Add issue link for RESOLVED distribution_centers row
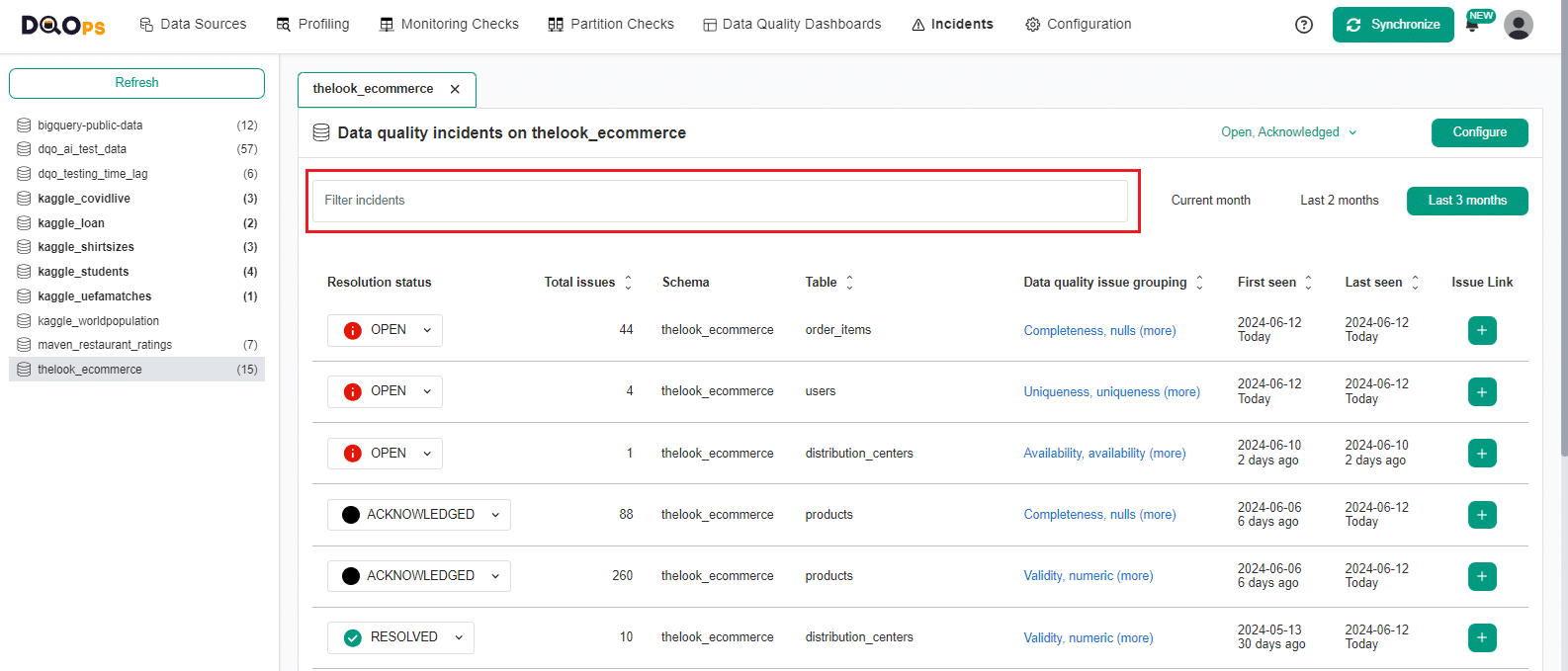1568x671 pixels. 1482,637
